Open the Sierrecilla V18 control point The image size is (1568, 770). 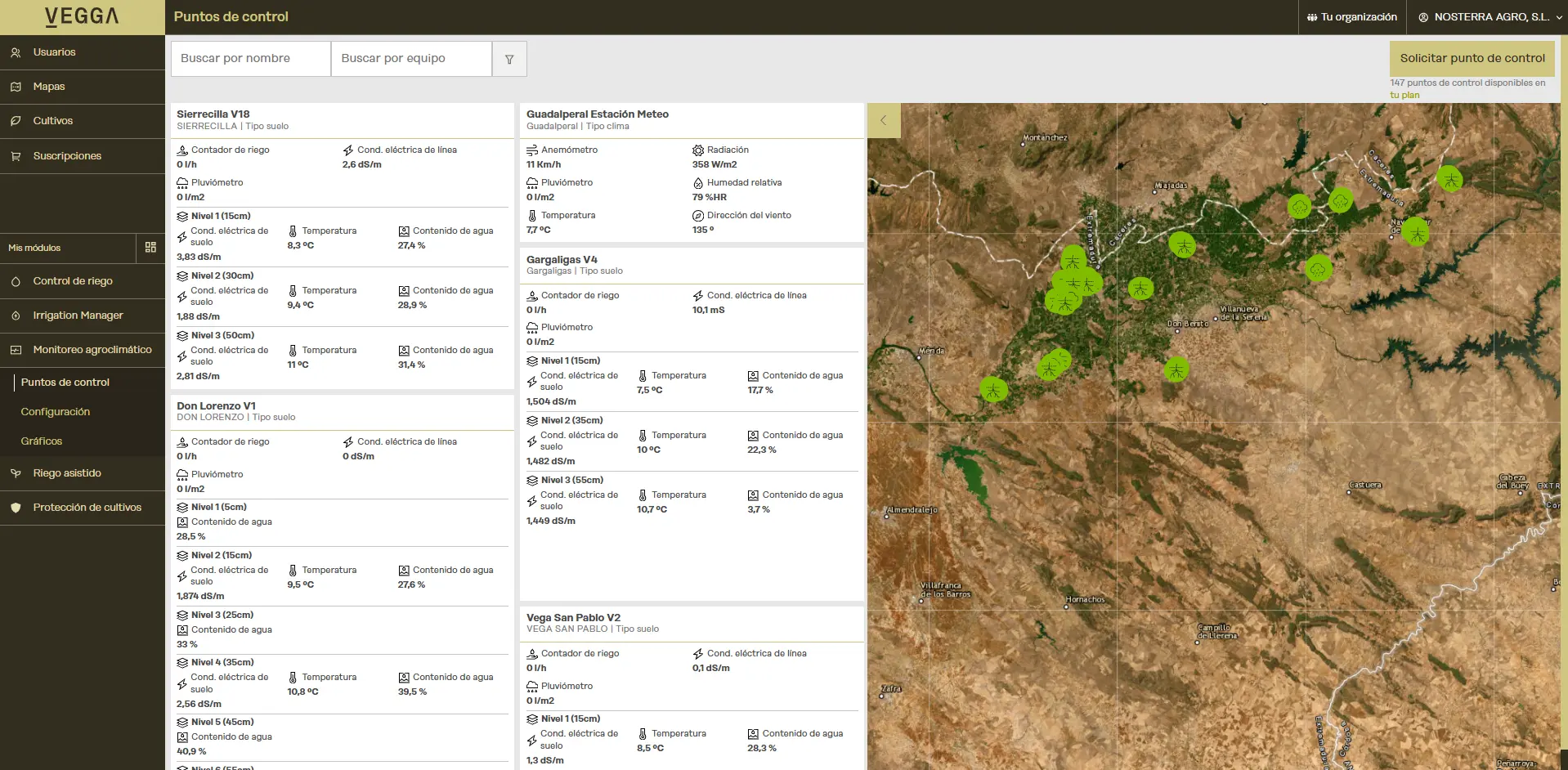[x=213, y=114]
